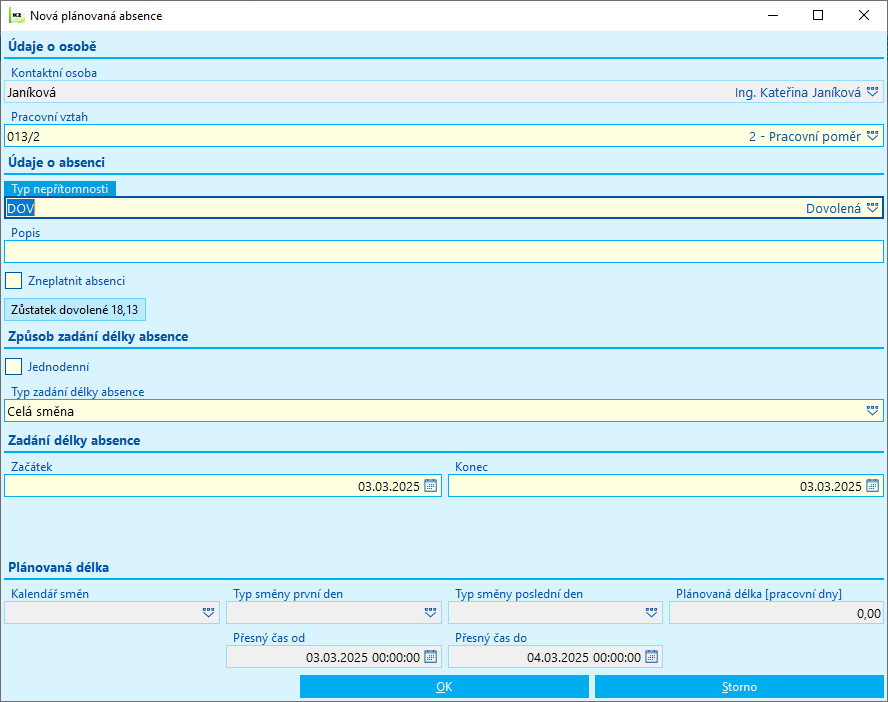Click the Zadání délky absence heading
The height and width of the screenshot is (702, 888).
click(74, 440)
